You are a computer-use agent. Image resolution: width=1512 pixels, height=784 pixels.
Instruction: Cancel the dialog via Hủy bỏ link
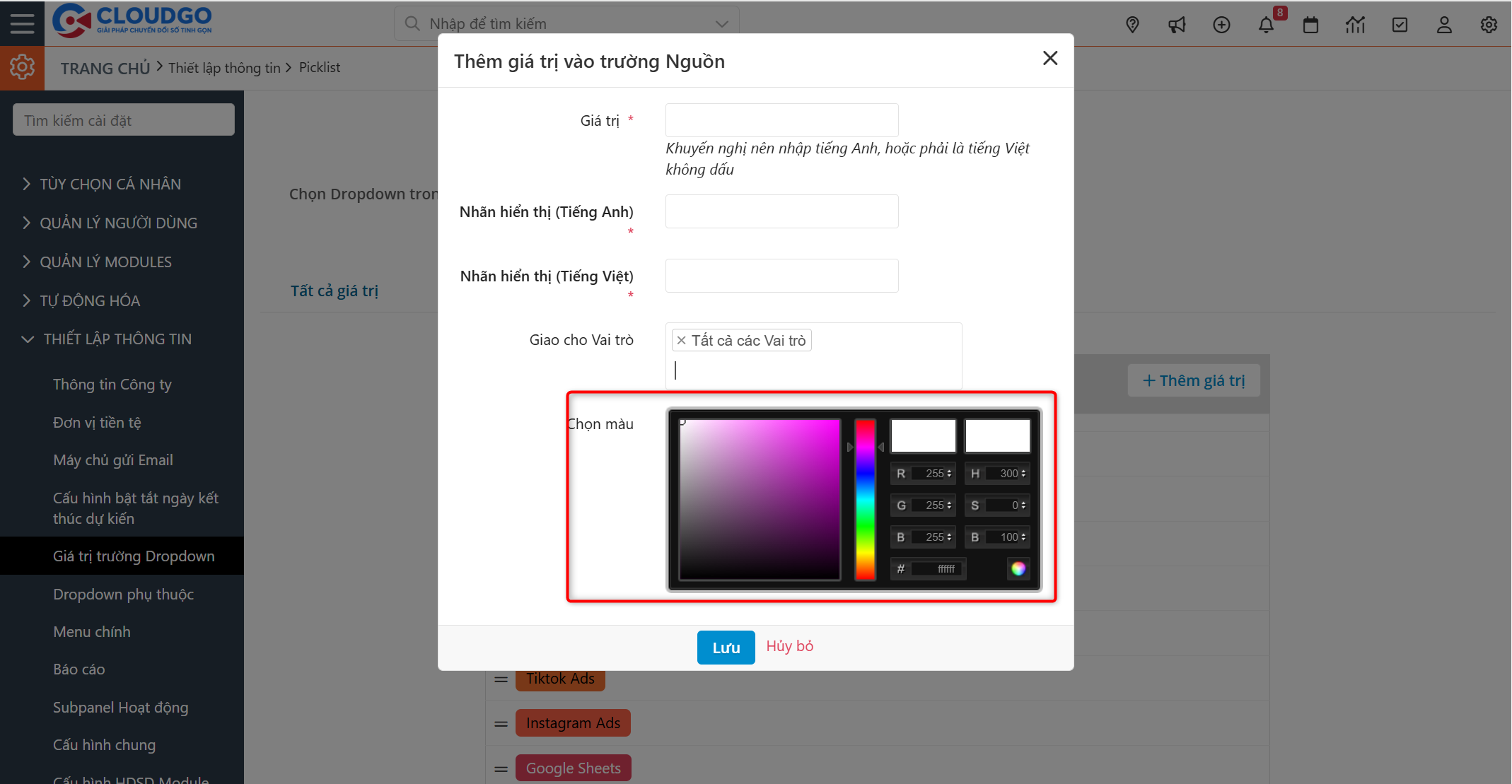click(789, 645)
